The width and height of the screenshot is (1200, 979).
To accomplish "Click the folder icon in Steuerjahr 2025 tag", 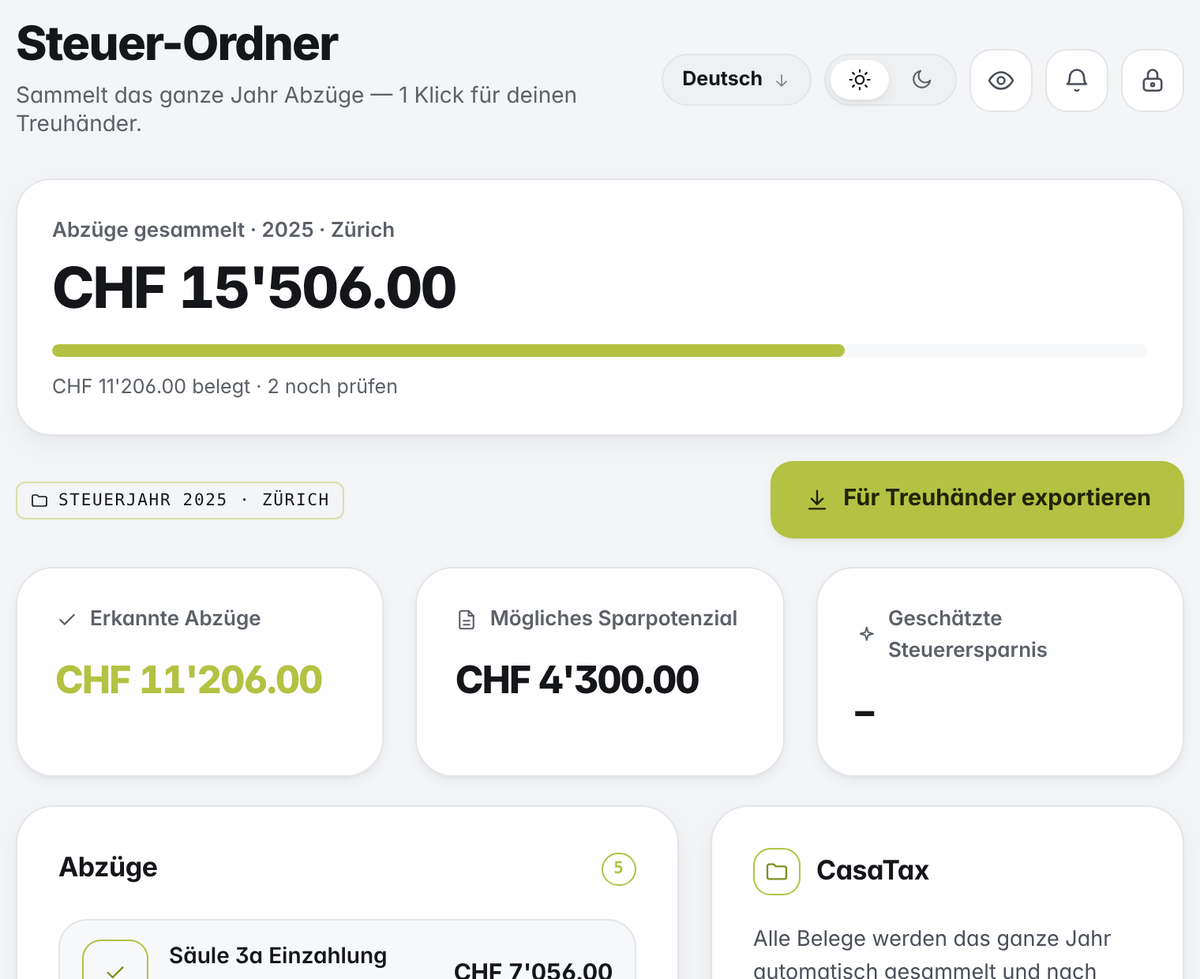I will tap(39, 500).
